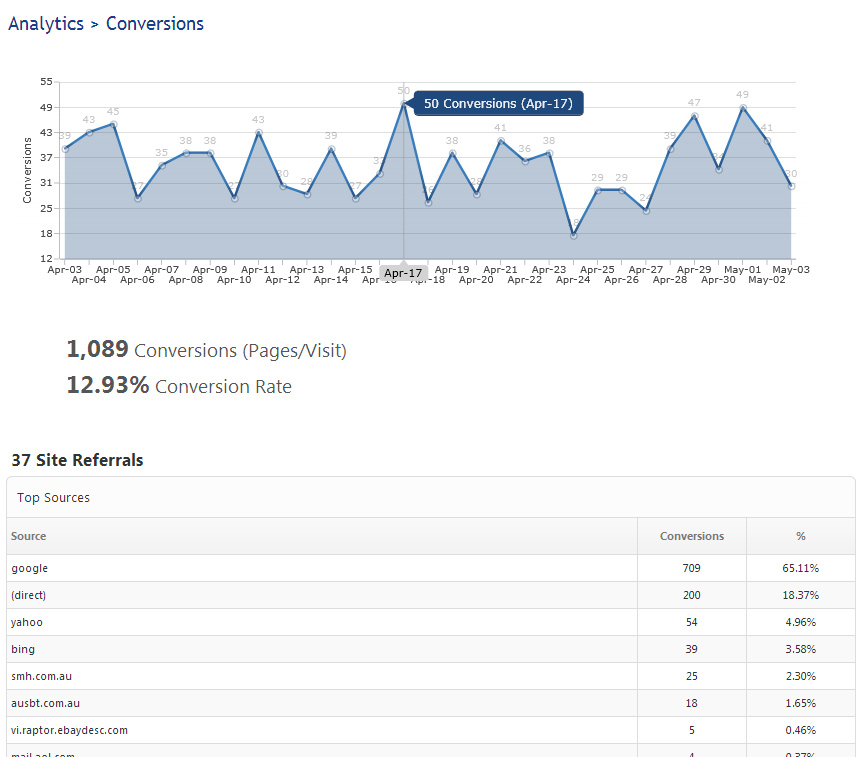Screen dimensions: 860x757
Task: Click the '50 Conversions (Apr-17)' tooltip
Action: (x=498, y=104)
